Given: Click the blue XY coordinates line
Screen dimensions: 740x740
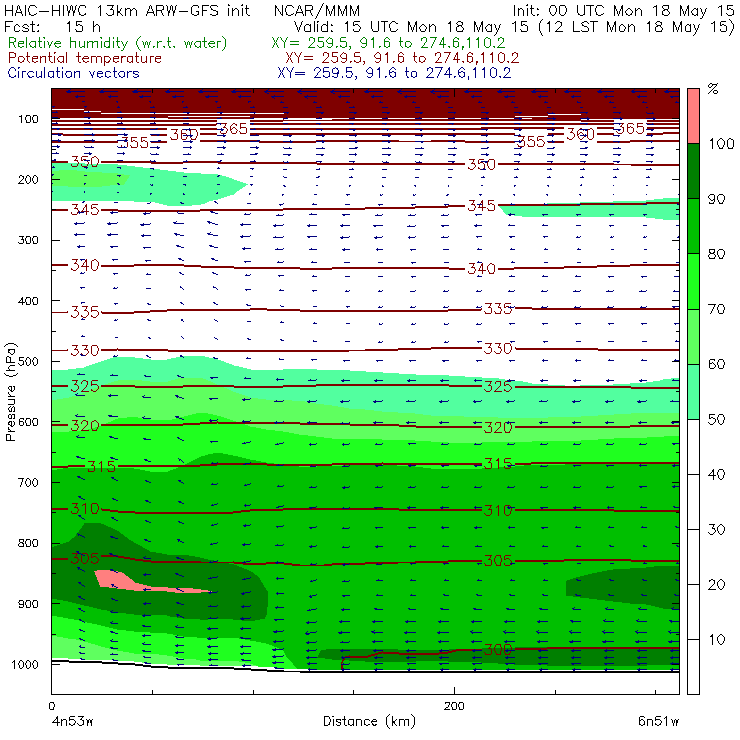Looking at the screenshot, I should [x=394, y=73].
